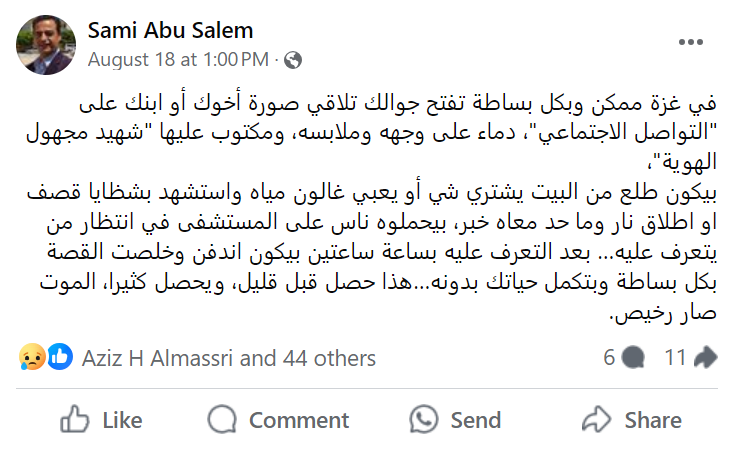This screenshot has width=736, height=449.
Task: Click the sad face reaction emoji
Action: click(x=31, y=357)
